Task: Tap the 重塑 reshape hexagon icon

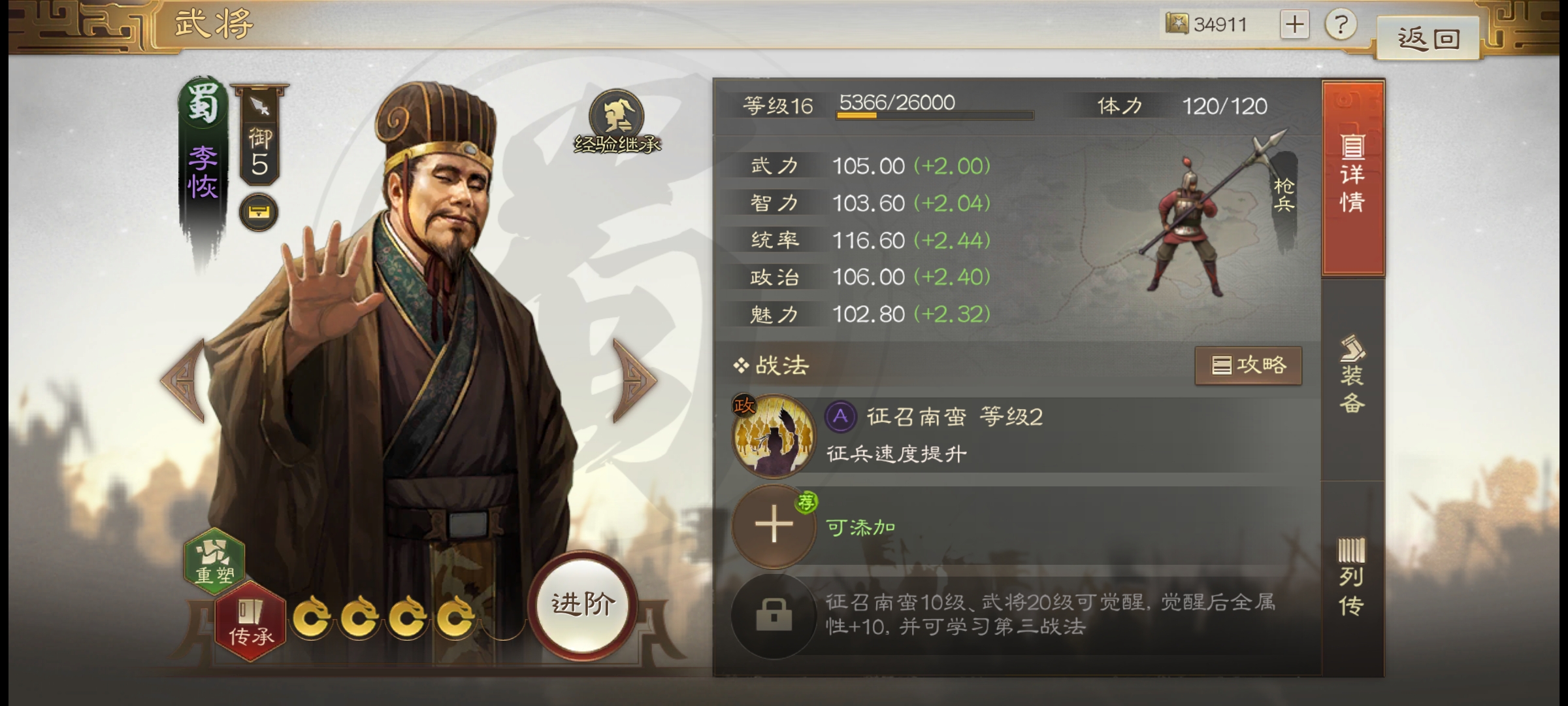Action: (x=215, y=560)
